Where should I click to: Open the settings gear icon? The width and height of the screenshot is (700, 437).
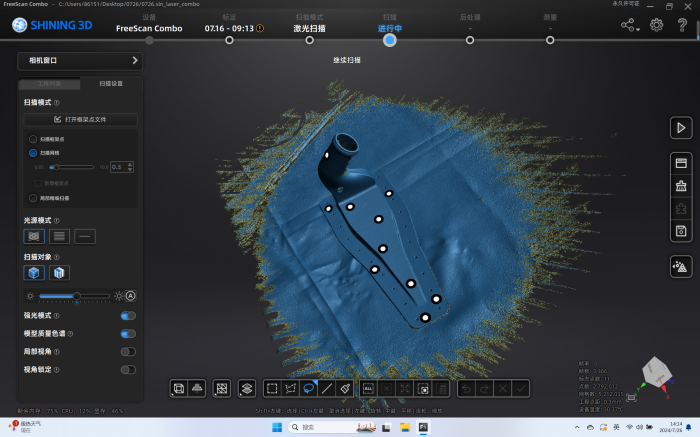click(657, 25)
